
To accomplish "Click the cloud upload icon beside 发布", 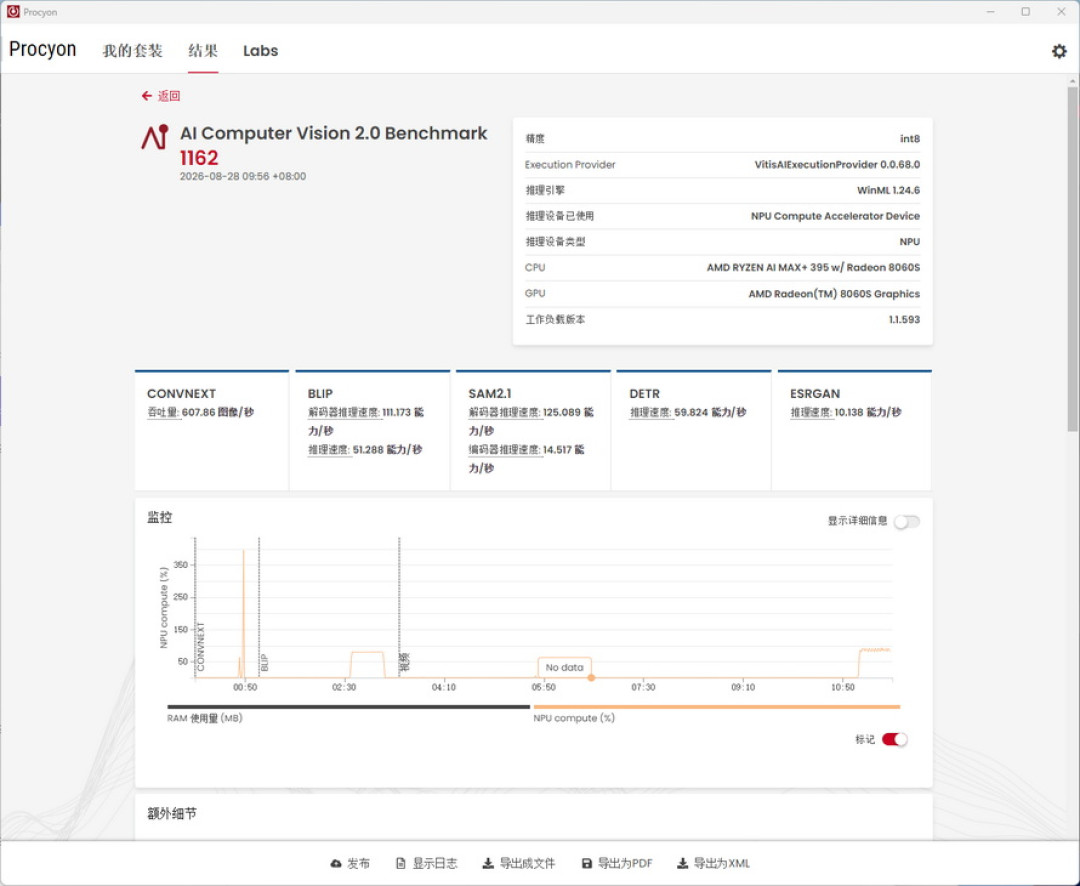I will coord(335,863).
